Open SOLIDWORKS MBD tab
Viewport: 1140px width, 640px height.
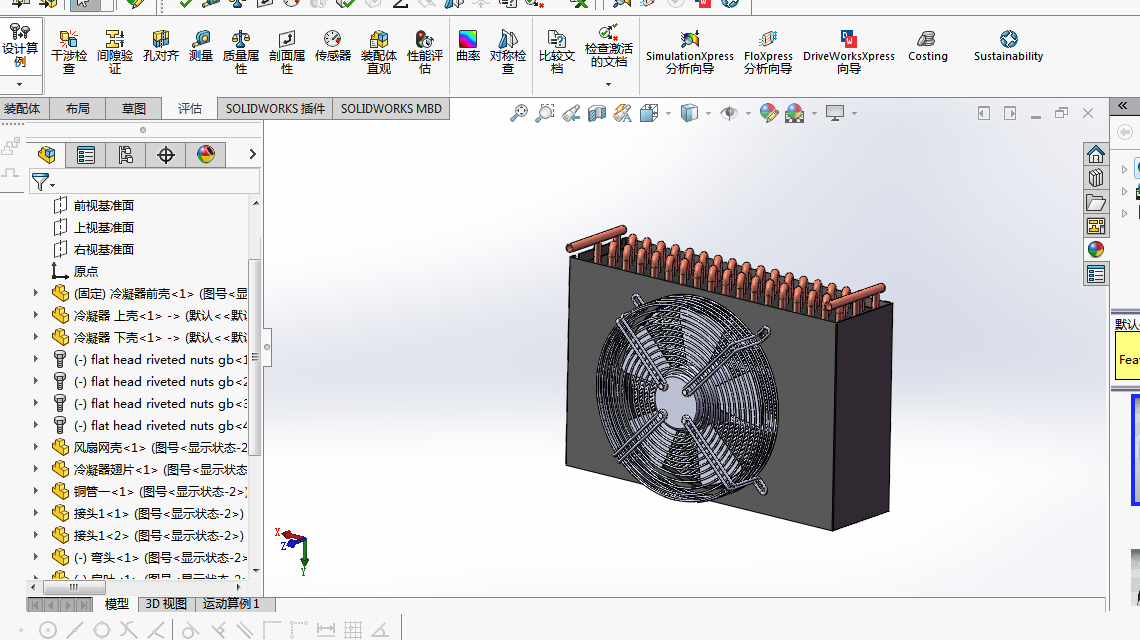tap(391, 108)
